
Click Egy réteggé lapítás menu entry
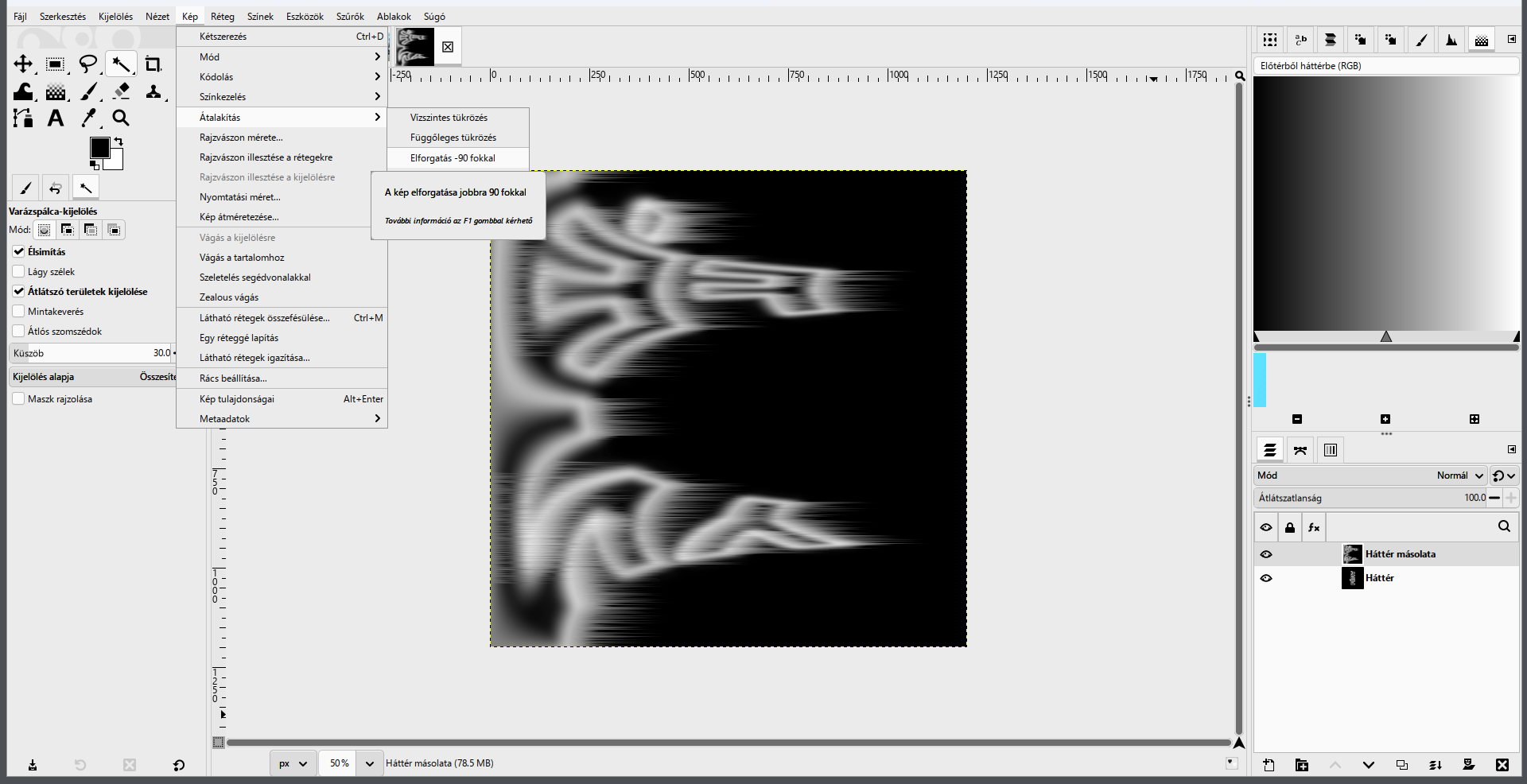[282, 338]
